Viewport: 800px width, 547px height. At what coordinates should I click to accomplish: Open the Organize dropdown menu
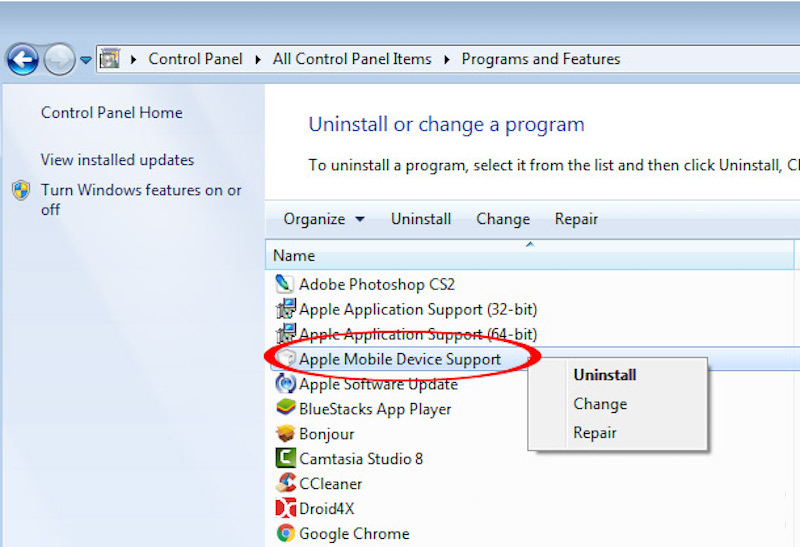[x=323, y=219]
